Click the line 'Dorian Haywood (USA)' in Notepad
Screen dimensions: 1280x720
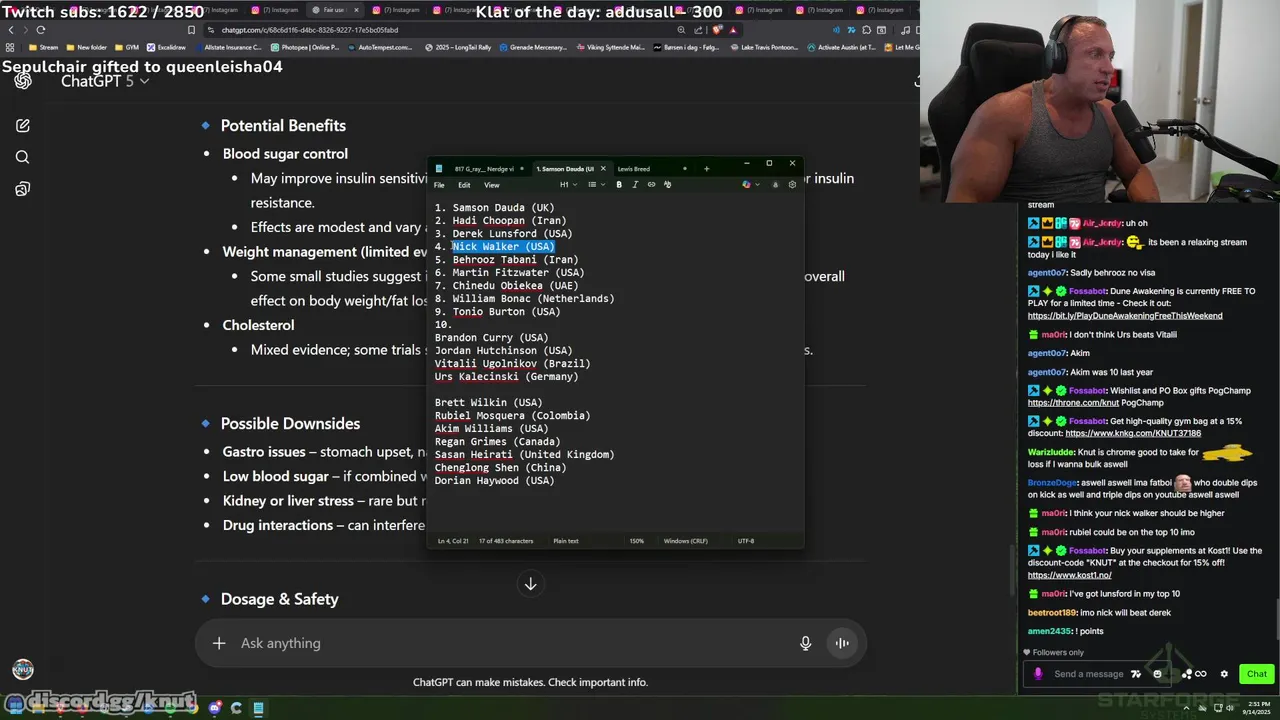point(494,481)
